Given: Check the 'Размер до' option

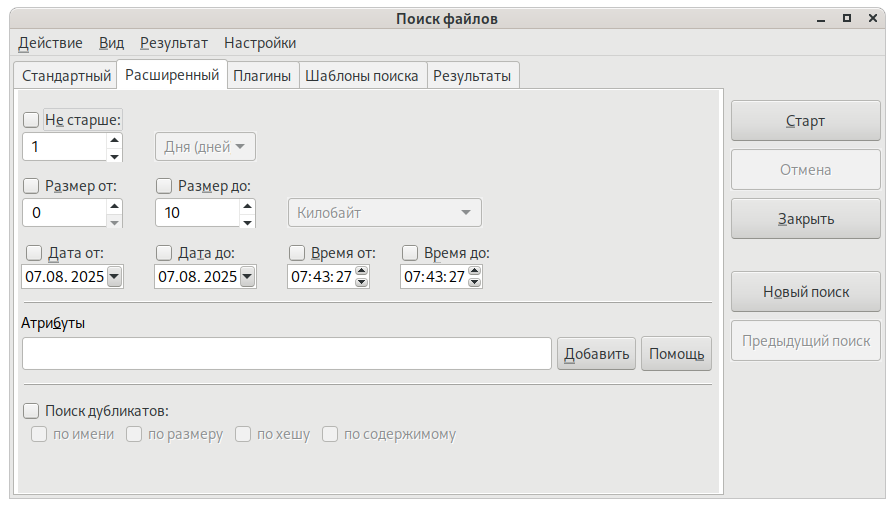Looking at the screenshot, I should tap(165, 185).
